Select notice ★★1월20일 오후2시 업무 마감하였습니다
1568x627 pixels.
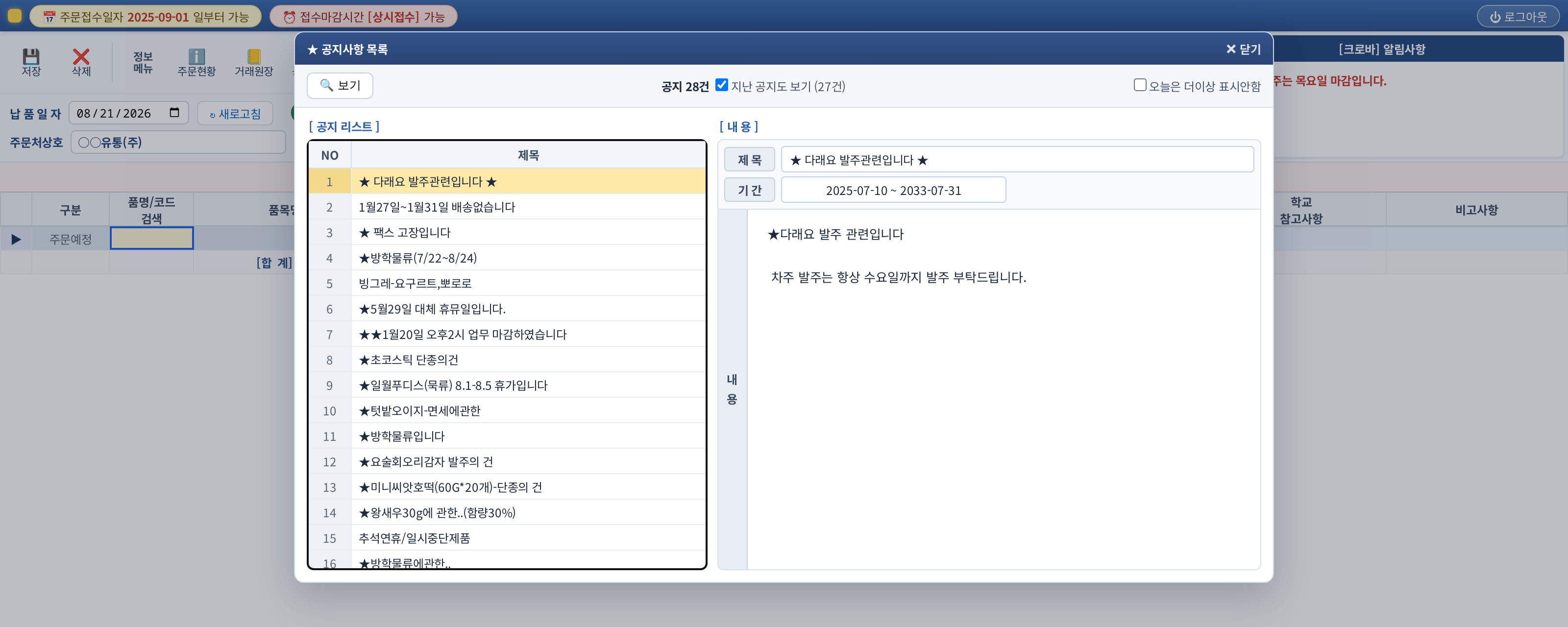[507, 335]
